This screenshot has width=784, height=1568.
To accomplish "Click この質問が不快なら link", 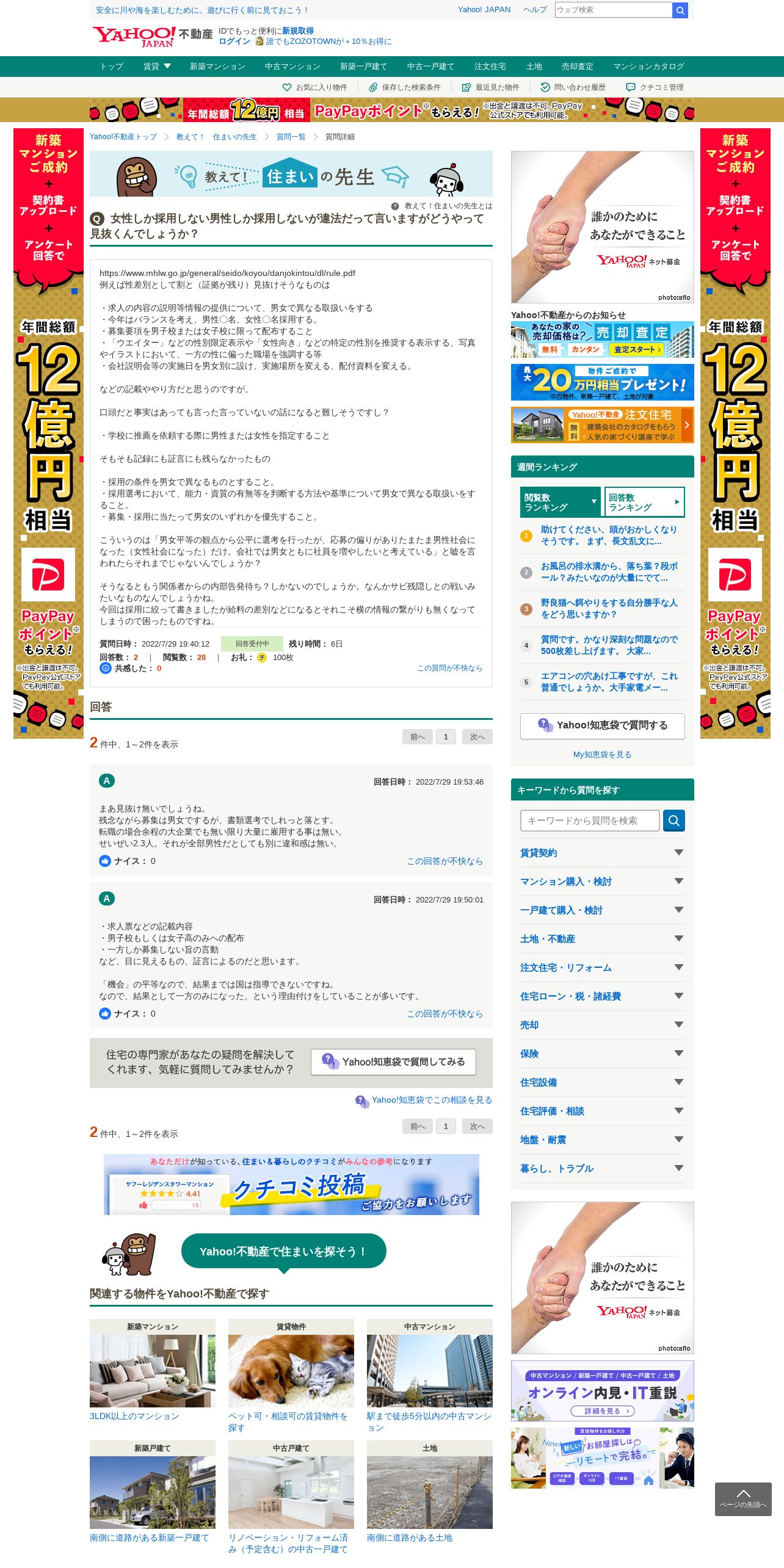I will (449, 668).
